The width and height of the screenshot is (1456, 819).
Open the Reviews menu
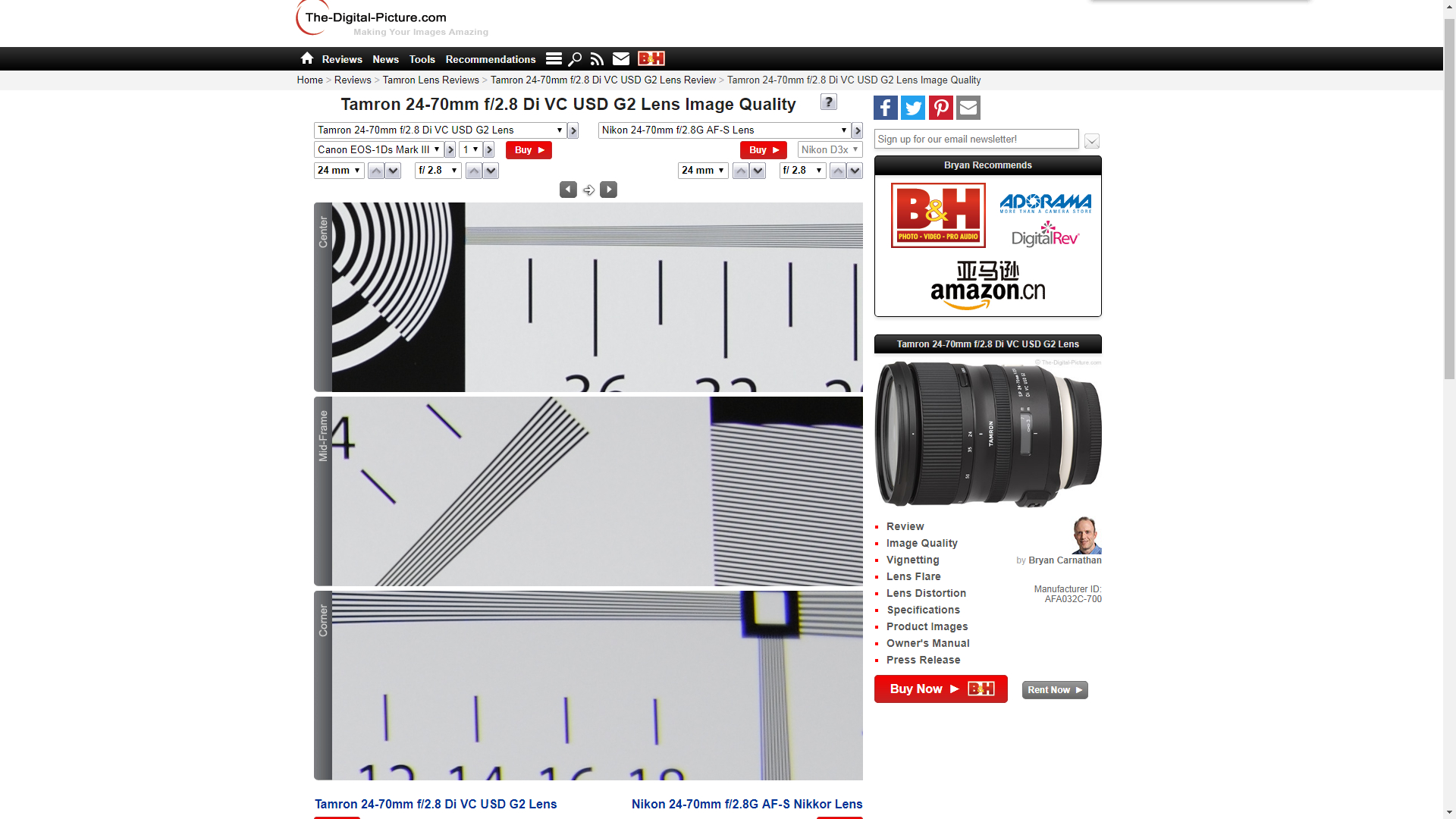pos(342,59)
